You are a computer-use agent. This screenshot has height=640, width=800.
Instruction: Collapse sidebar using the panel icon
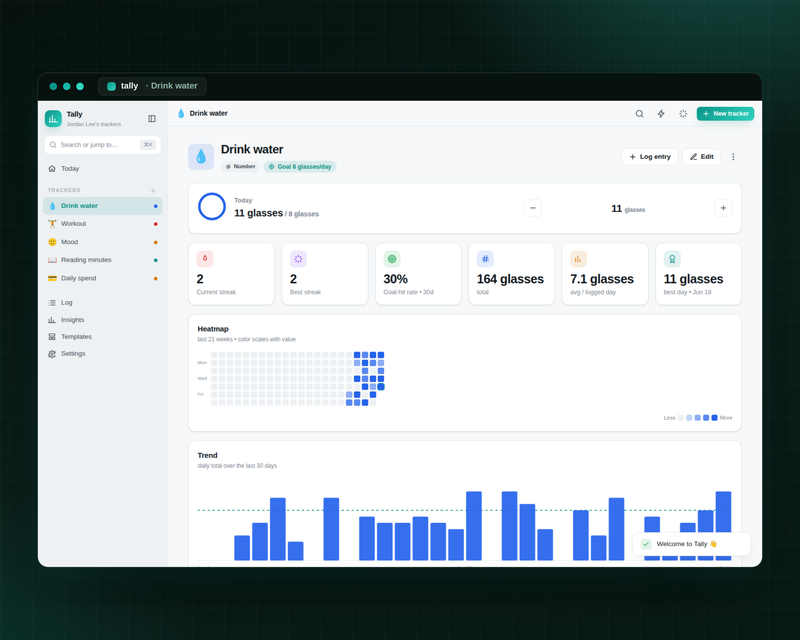152,118
